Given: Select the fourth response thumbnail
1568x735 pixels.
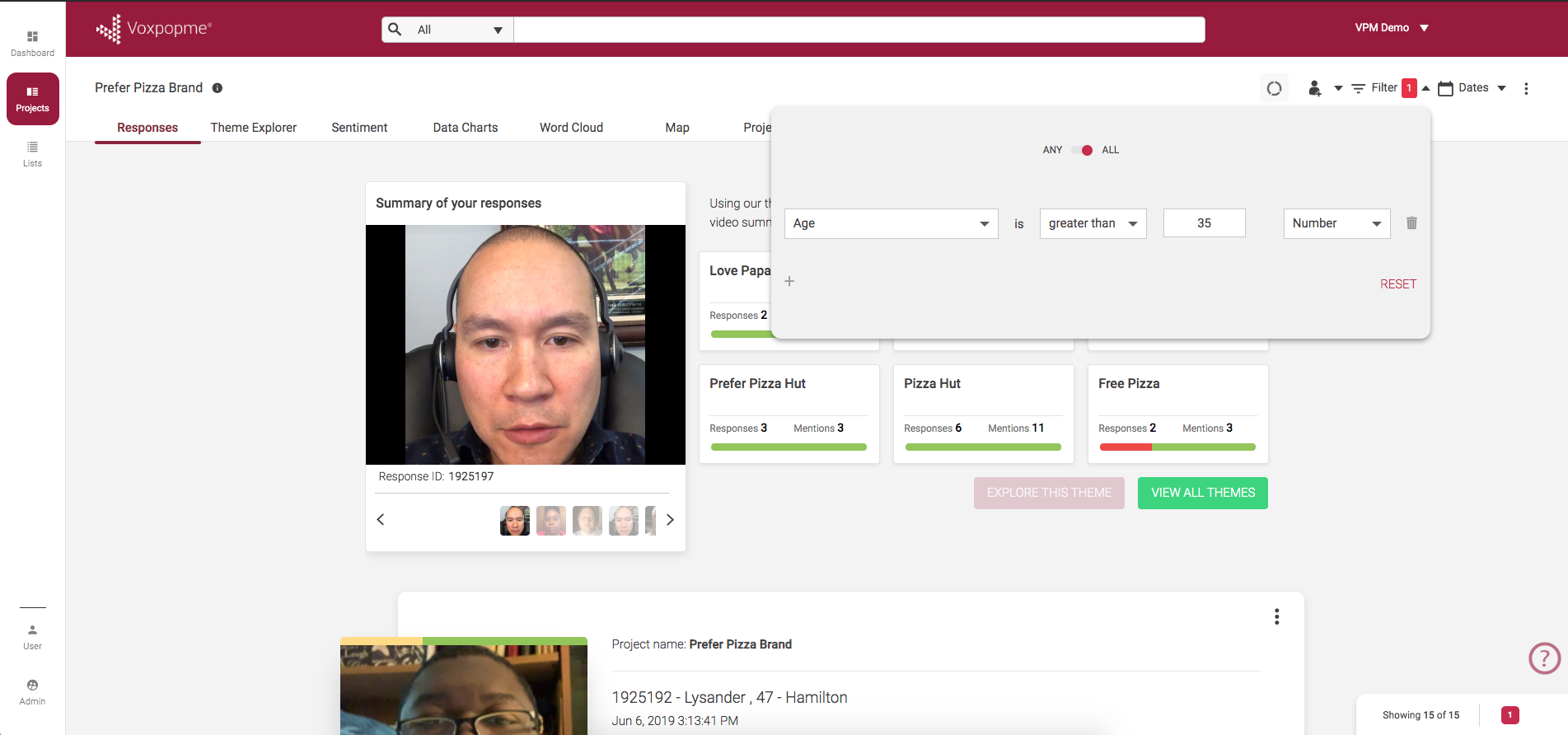Looking at the screenshot, I should 624,521.
